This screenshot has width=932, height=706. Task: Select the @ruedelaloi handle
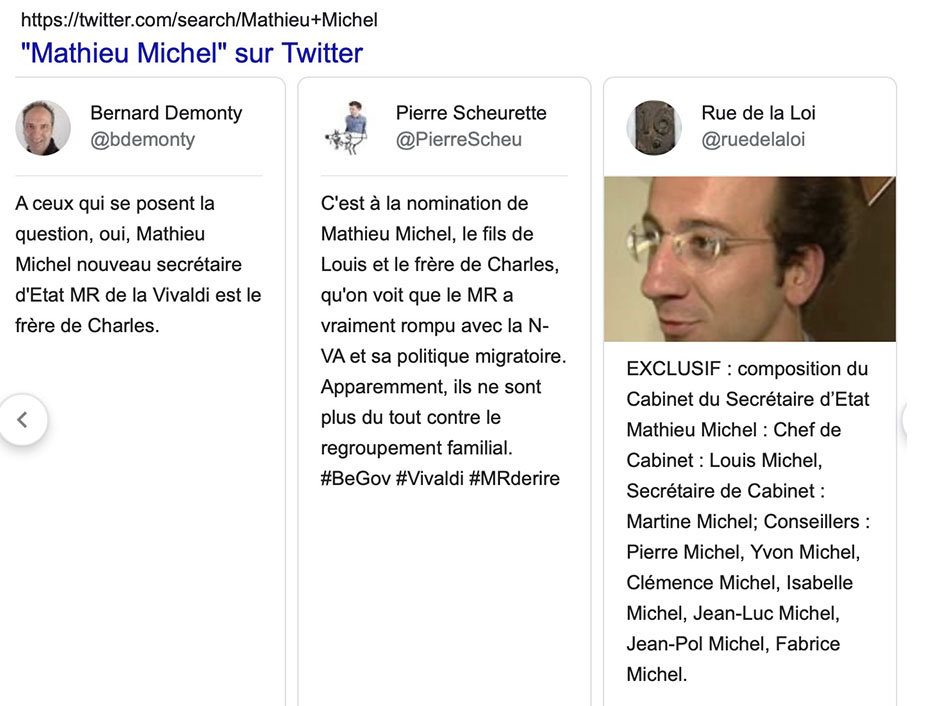click(753, 140)
